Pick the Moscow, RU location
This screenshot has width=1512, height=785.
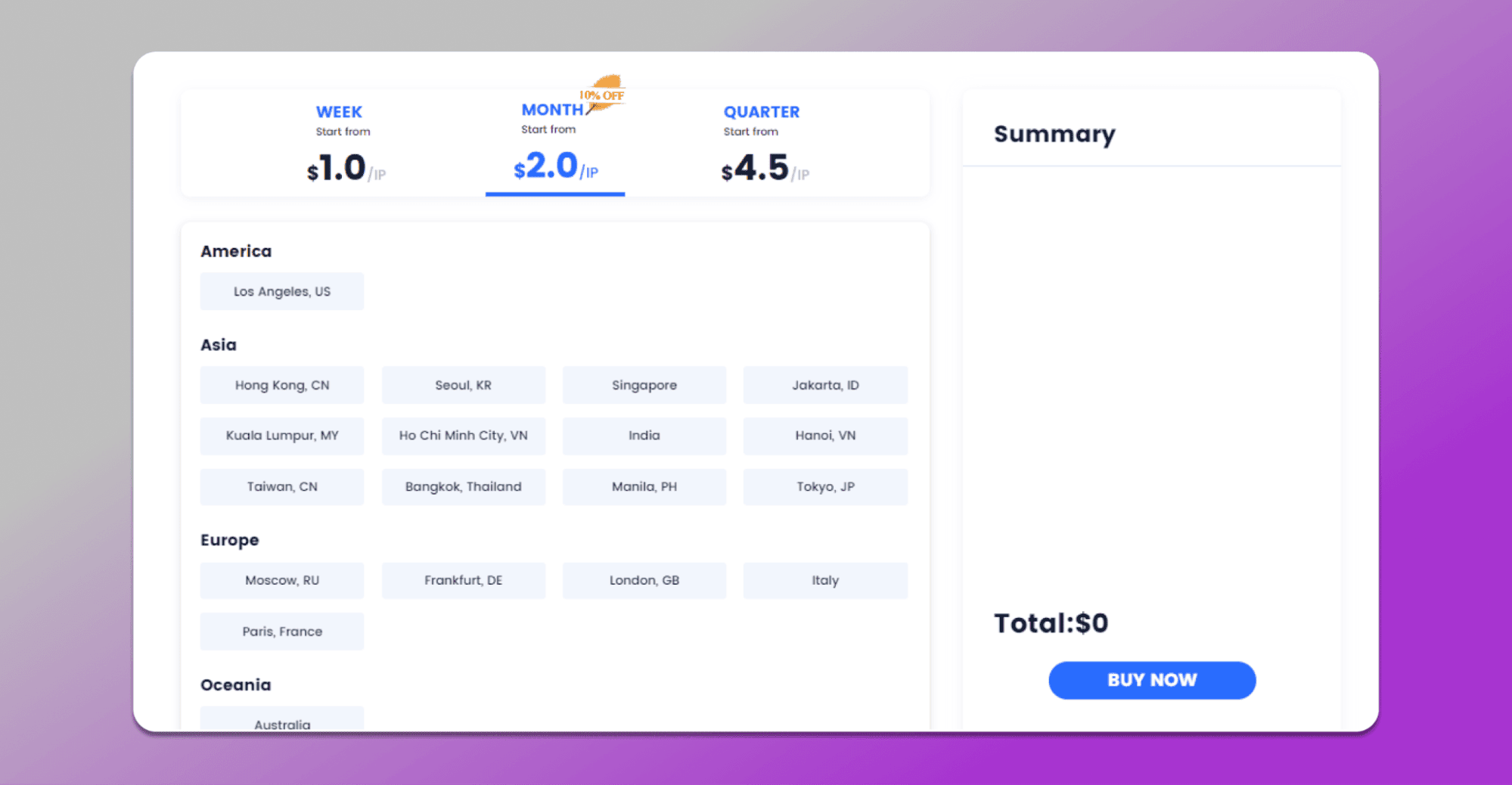click(x=282, y=580)
